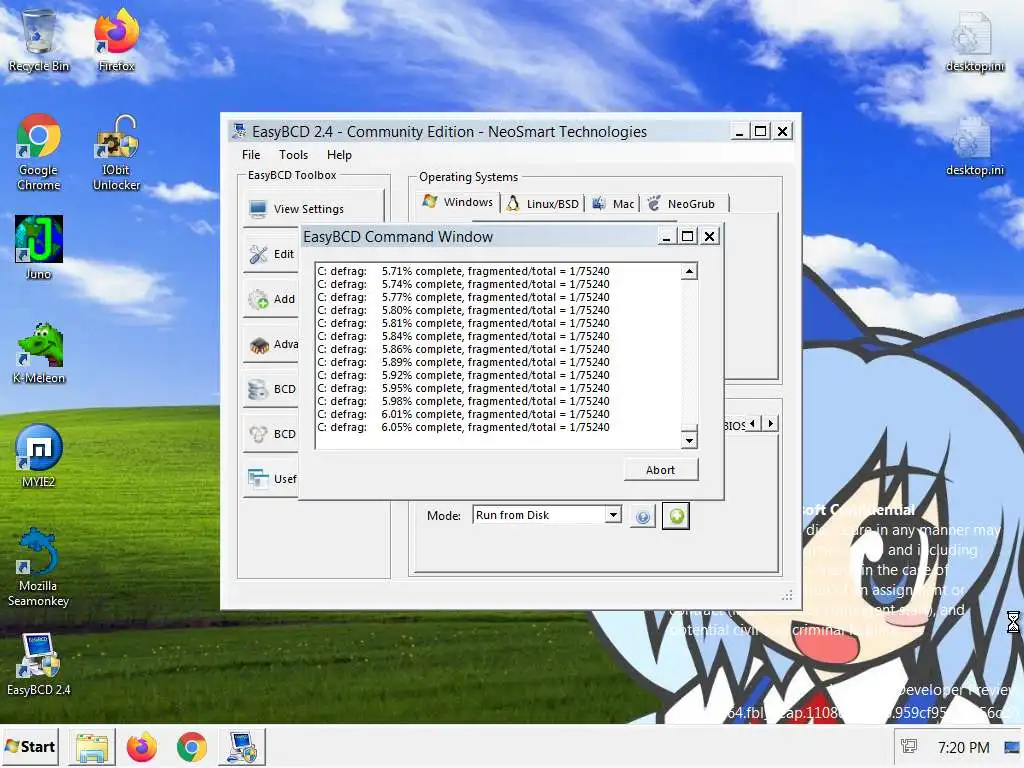Open the Tools menu in EasyBCD
This screenshot has width=1024, height=768.
[293, 155]
